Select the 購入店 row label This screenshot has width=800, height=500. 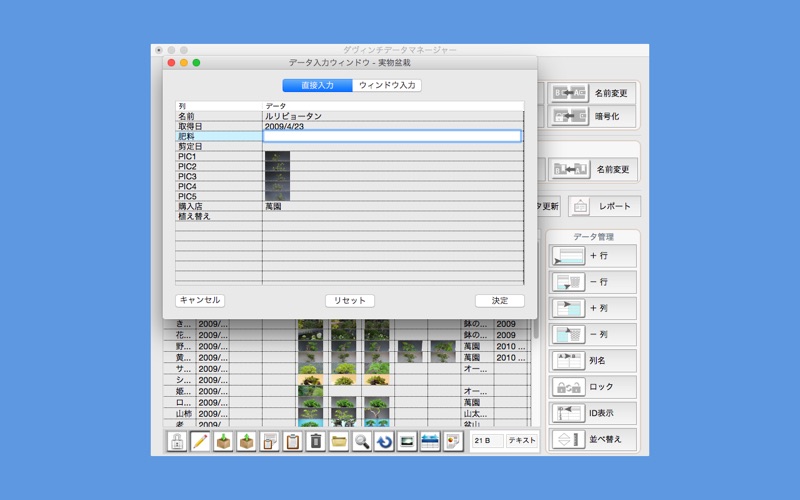(190, 206)
